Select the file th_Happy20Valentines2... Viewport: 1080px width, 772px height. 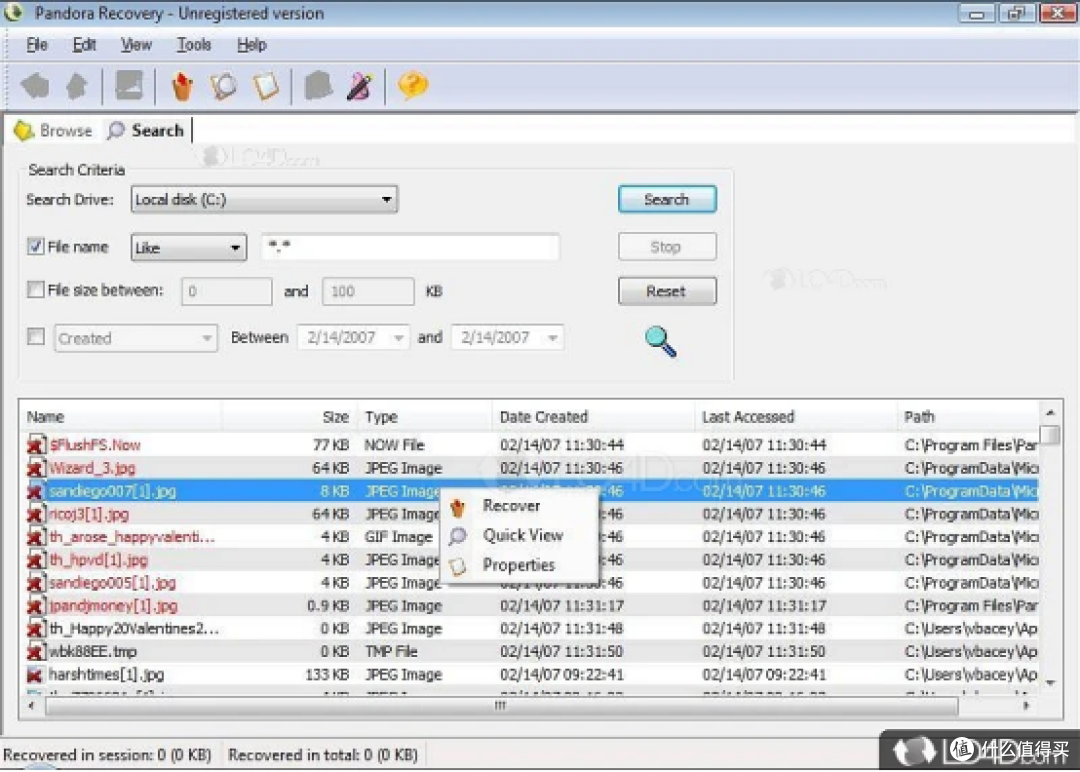[x=134, y=629]
